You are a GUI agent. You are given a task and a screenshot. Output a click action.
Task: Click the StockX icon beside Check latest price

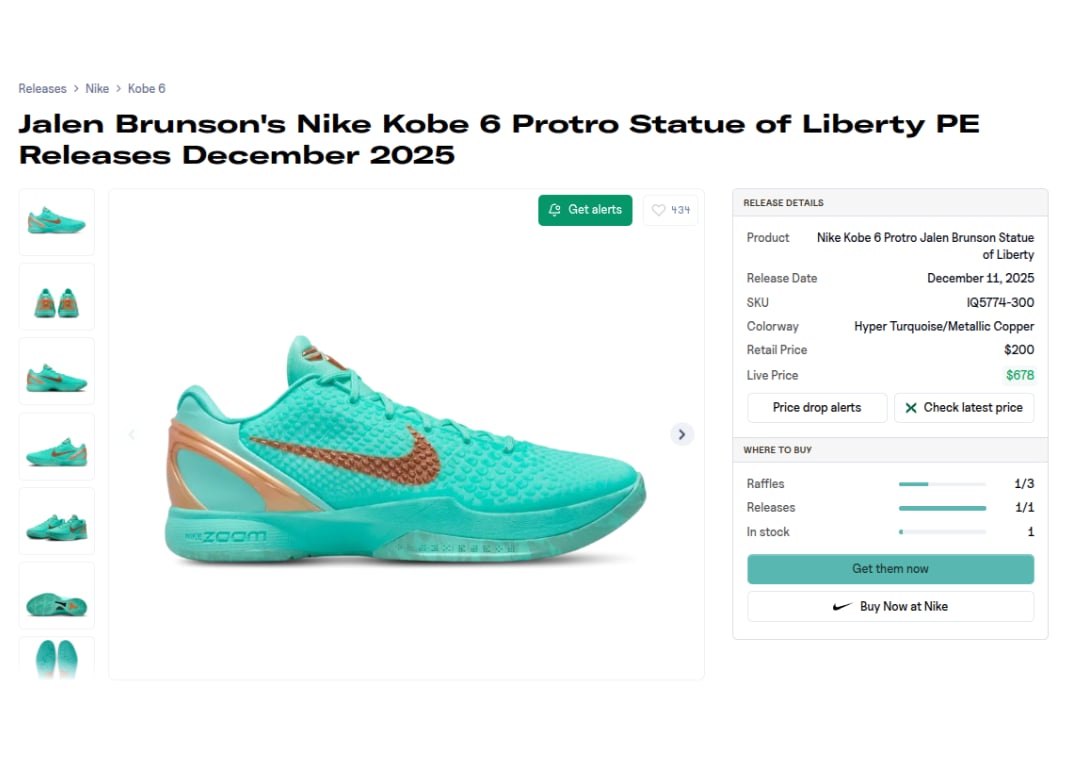[911, 408]
